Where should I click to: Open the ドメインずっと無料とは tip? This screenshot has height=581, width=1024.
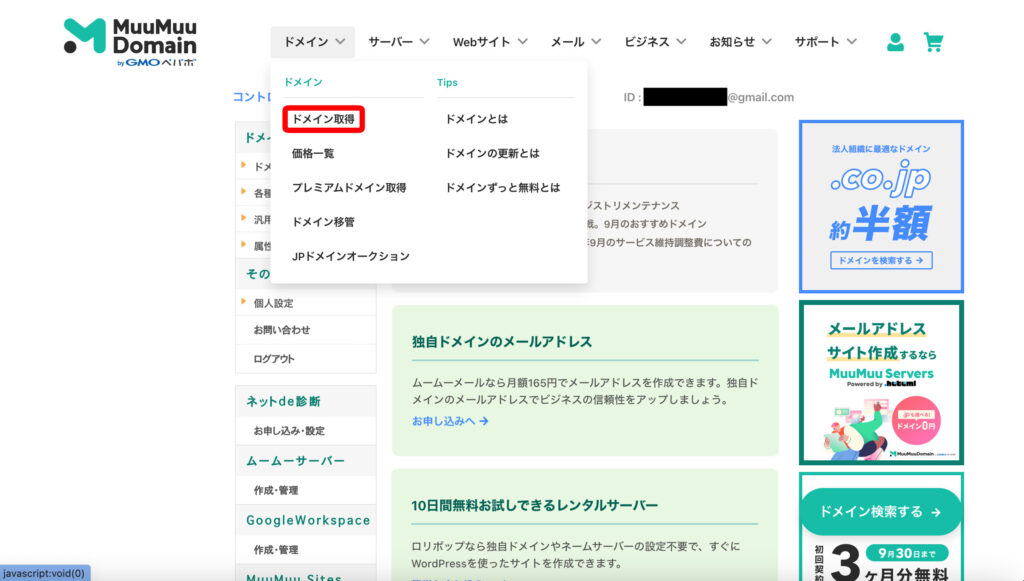(503, 187)
